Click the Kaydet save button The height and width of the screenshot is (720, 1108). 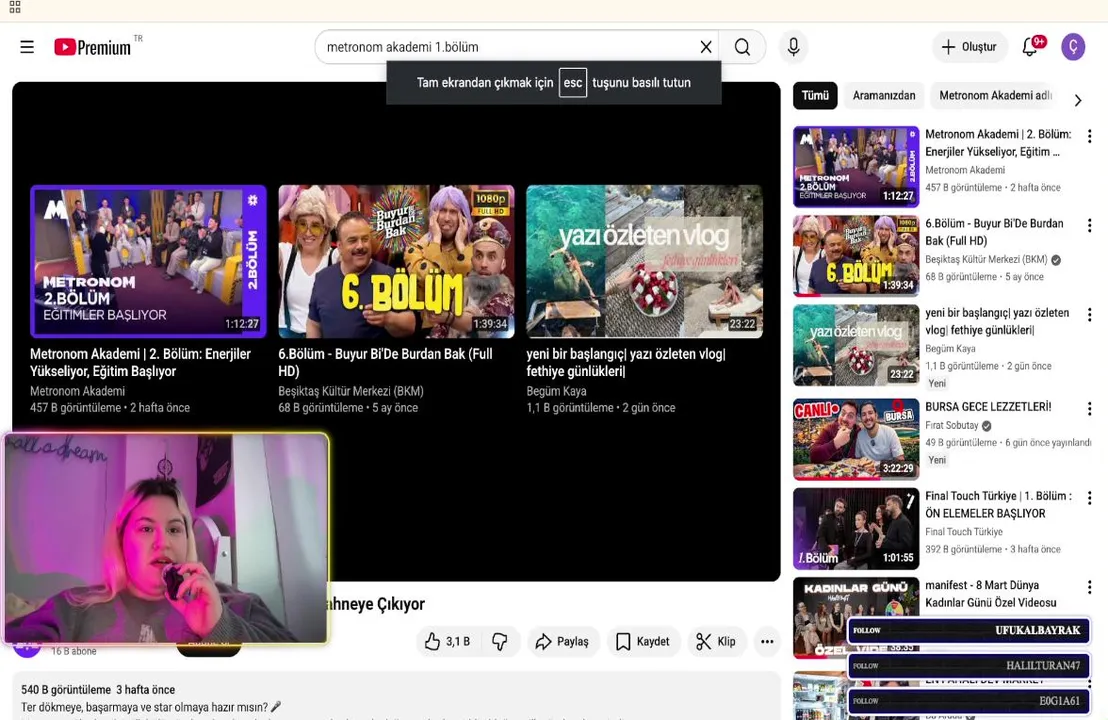(643, 642)
